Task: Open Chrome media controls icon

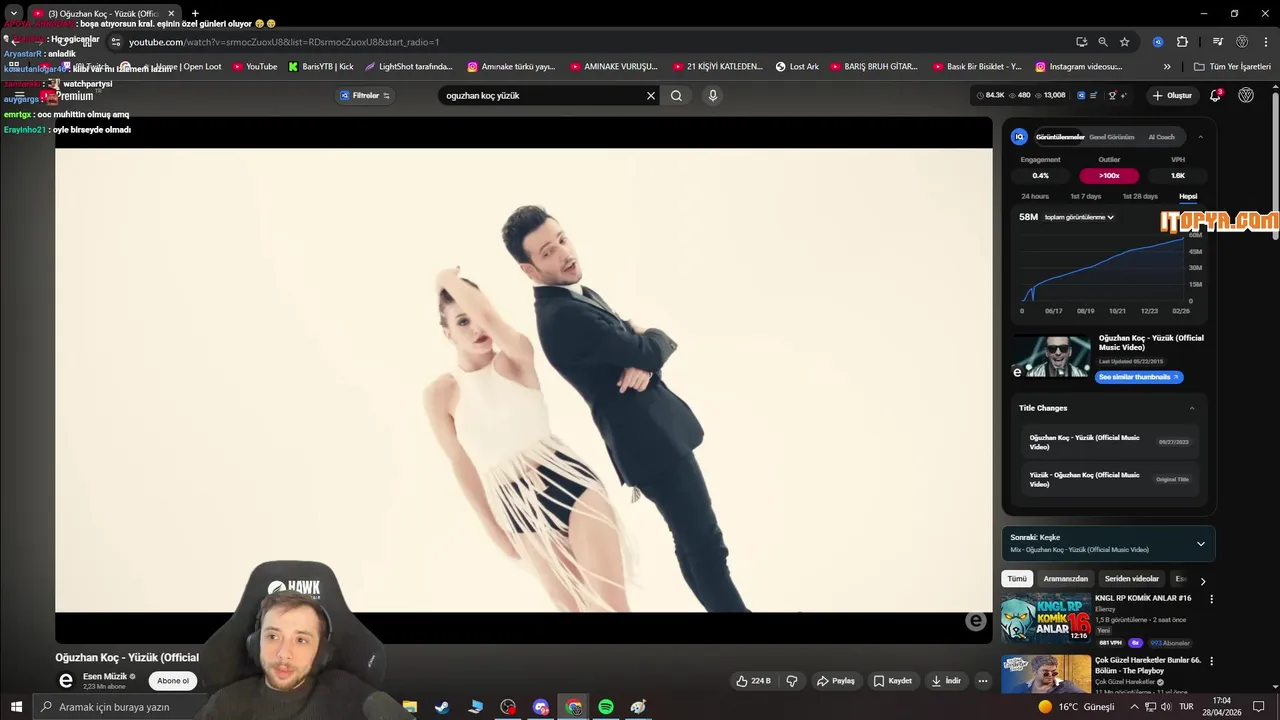Action: click(1217, 42)
